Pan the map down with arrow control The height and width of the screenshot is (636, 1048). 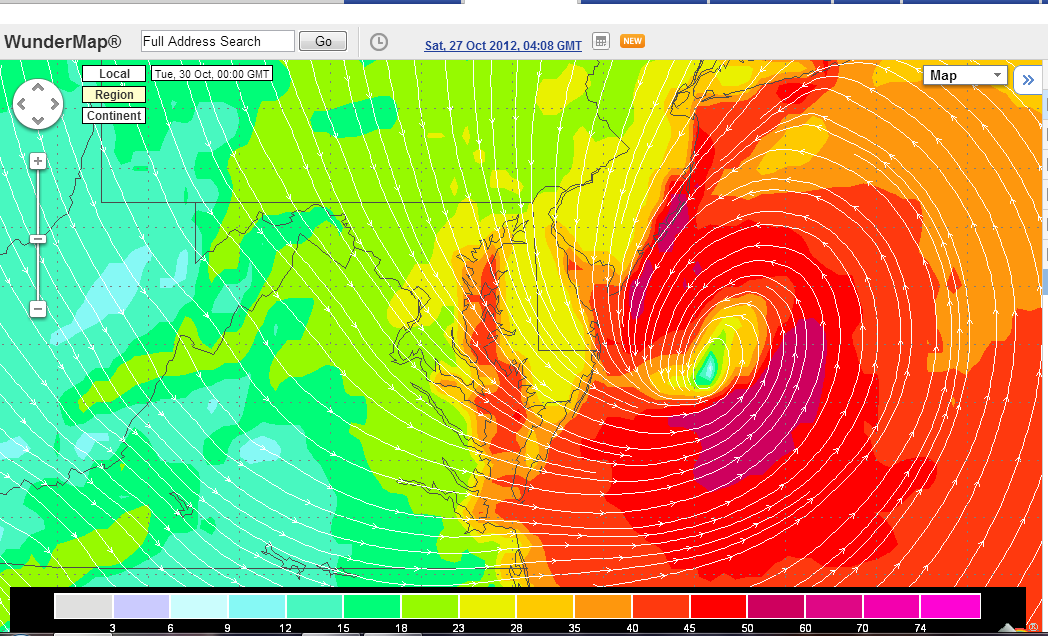click(38, 120)
